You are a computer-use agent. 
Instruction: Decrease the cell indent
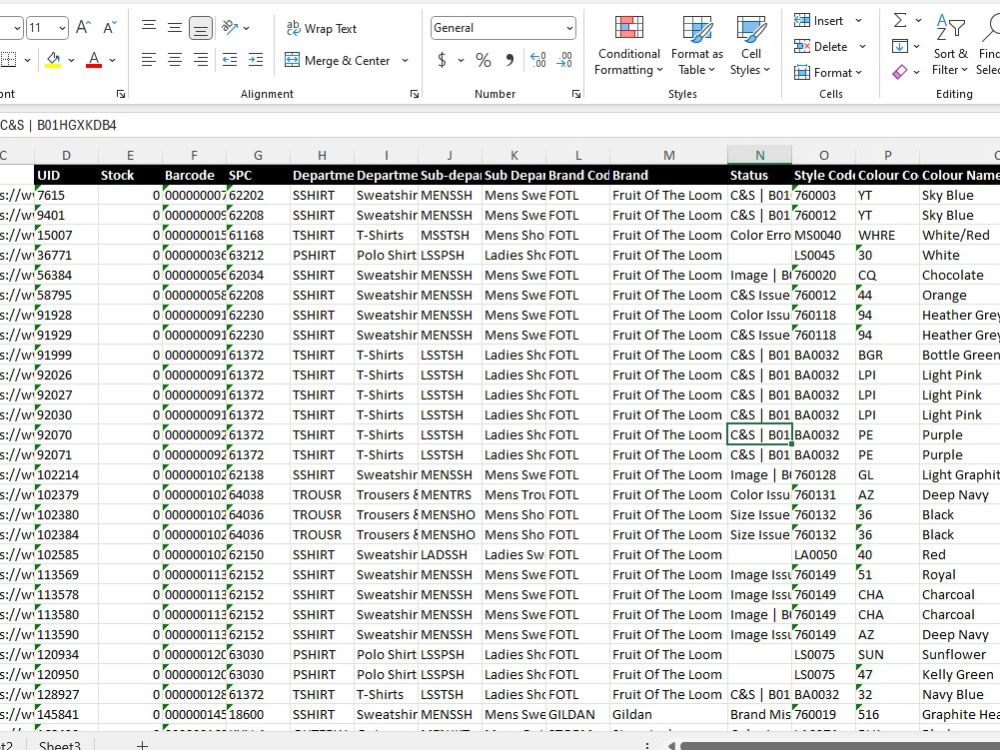pyautogui.click(x=230, y=60)
